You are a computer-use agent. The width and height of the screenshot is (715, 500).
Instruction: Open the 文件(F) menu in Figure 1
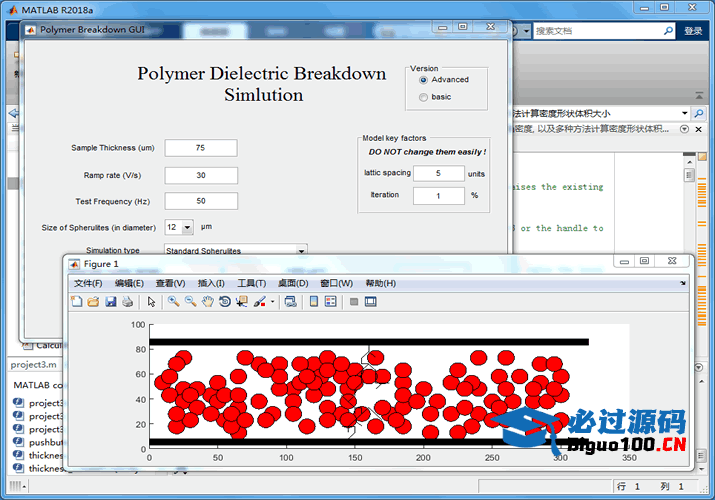click(x=88, y=283)
